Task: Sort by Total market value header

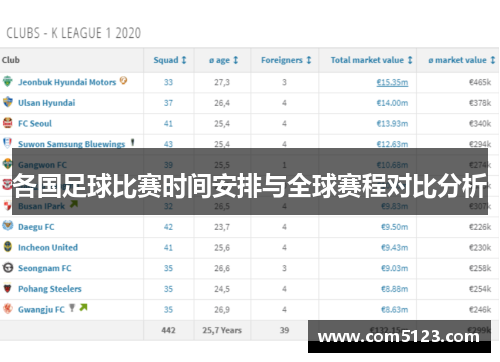Action: click(x=371, y=60)
